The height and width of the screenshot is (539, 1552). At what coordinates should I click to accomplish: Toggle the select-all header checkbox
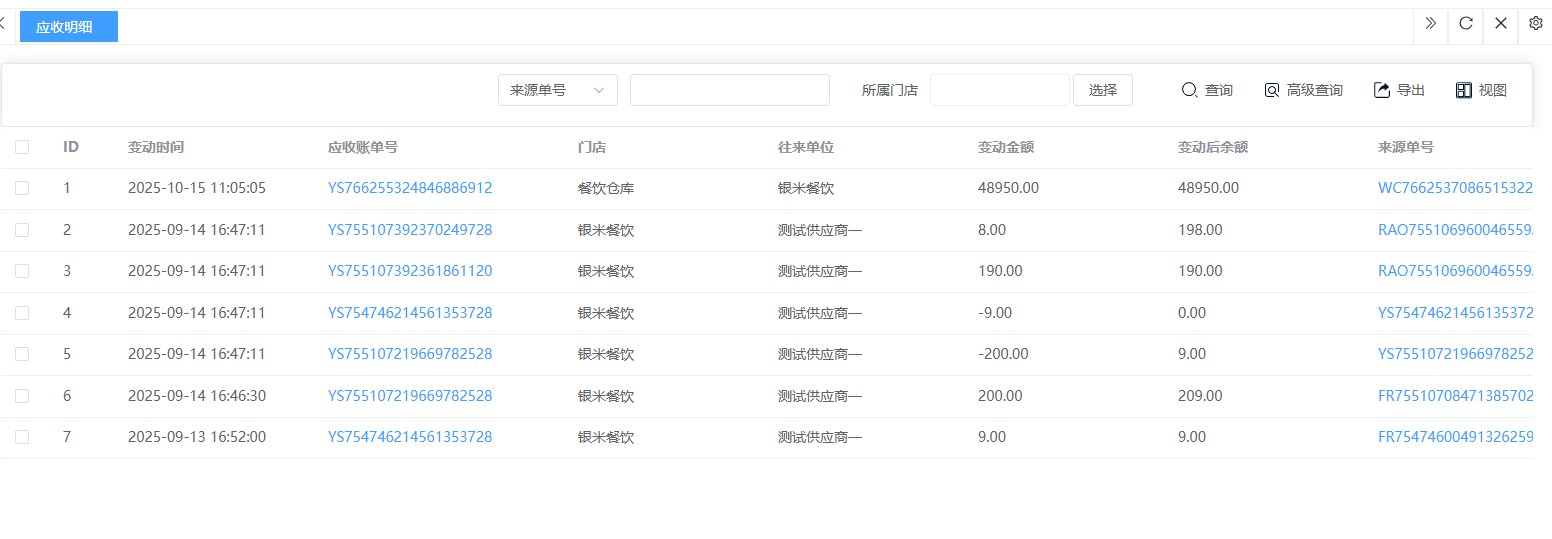coord(22,147)
